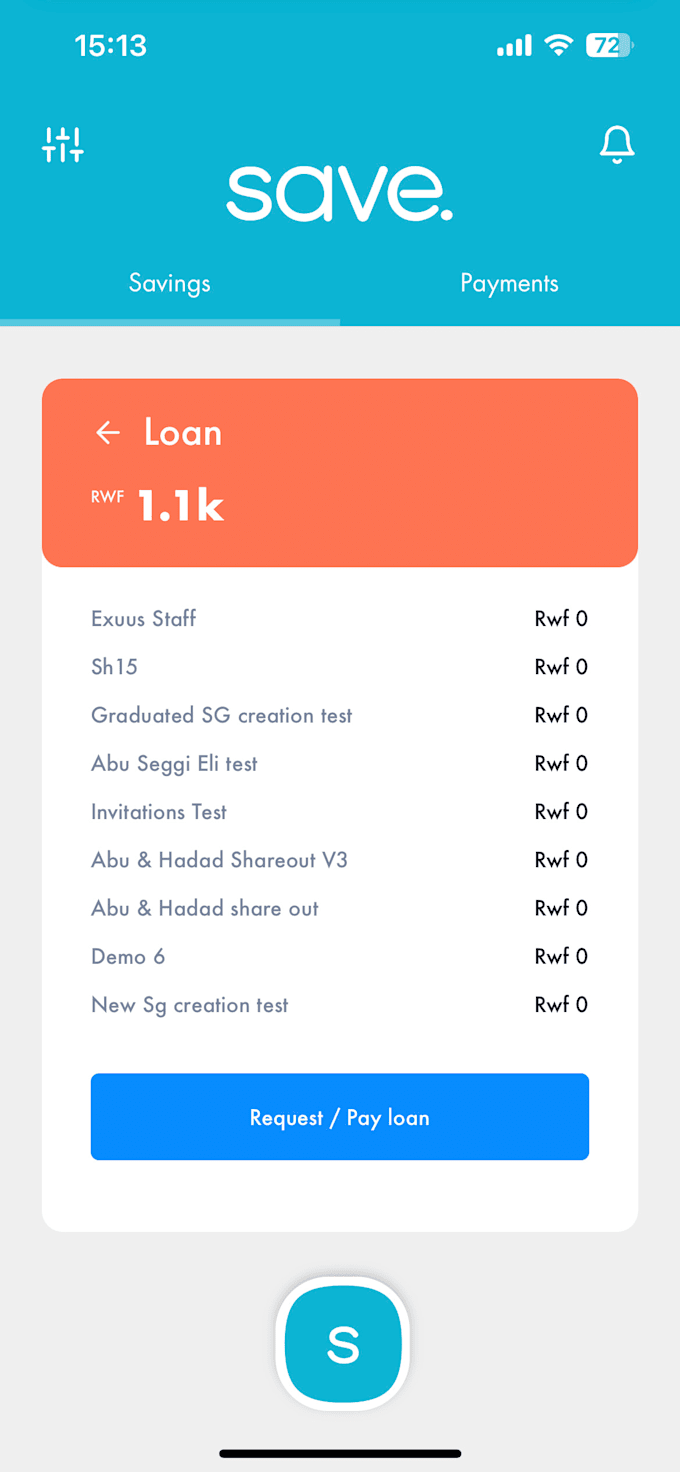
Task: Open New Sg creation test entry
Action: click(340, 1005)
